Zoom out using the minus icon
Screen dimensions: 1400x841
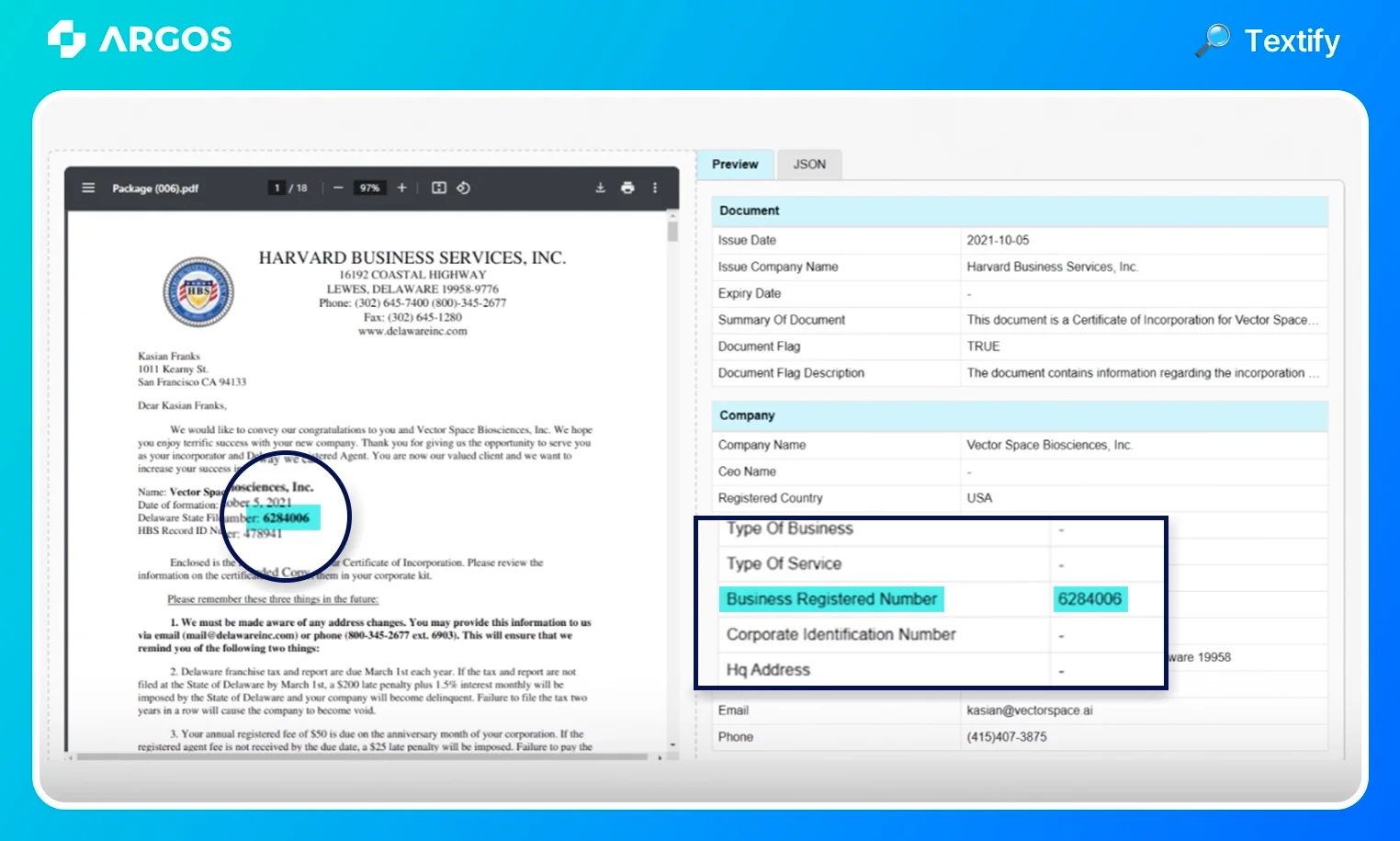[x=339, y=188]
